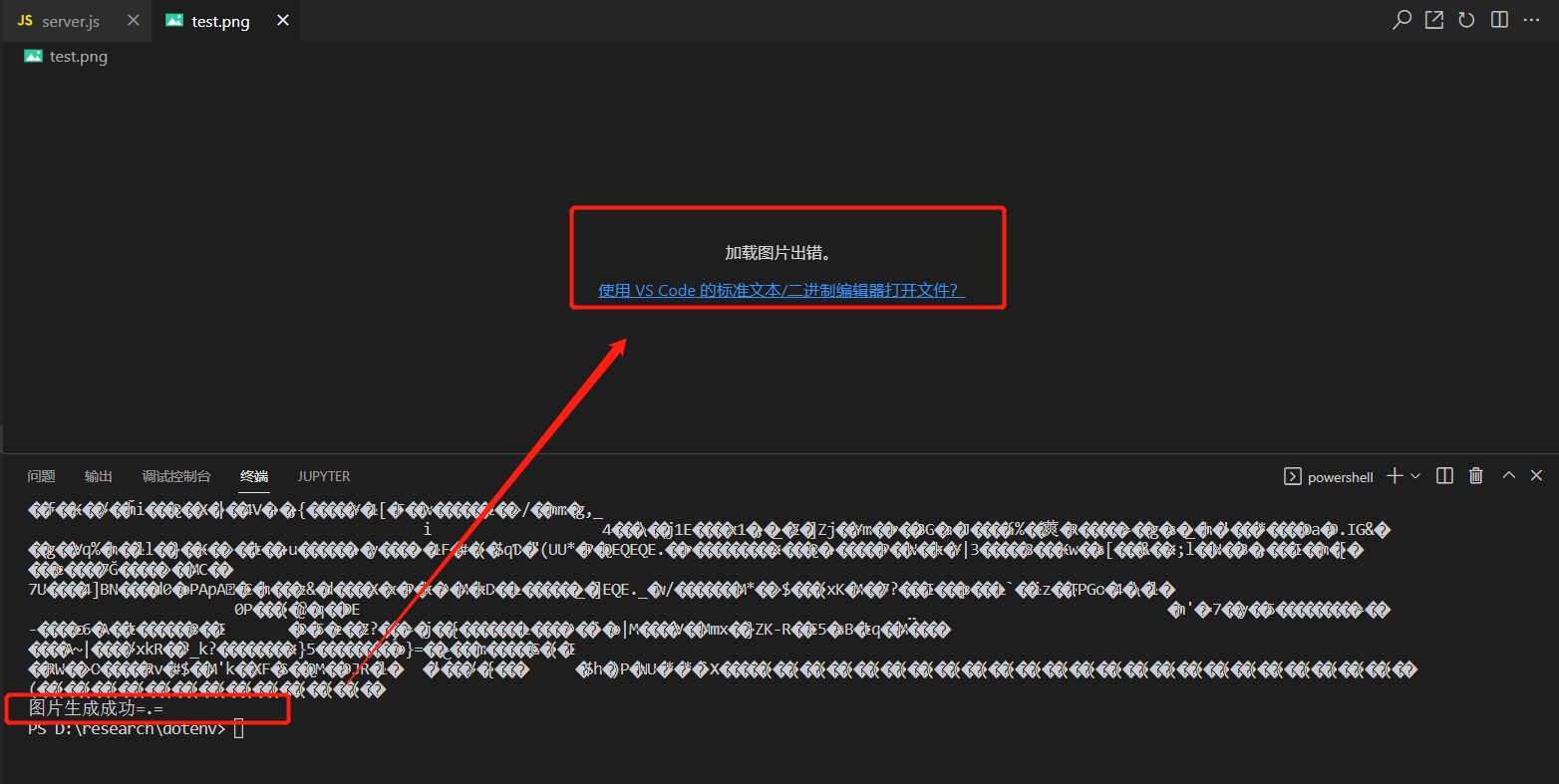
Task: Click the open-in-external-window icon
Action: coord(1434,20)
